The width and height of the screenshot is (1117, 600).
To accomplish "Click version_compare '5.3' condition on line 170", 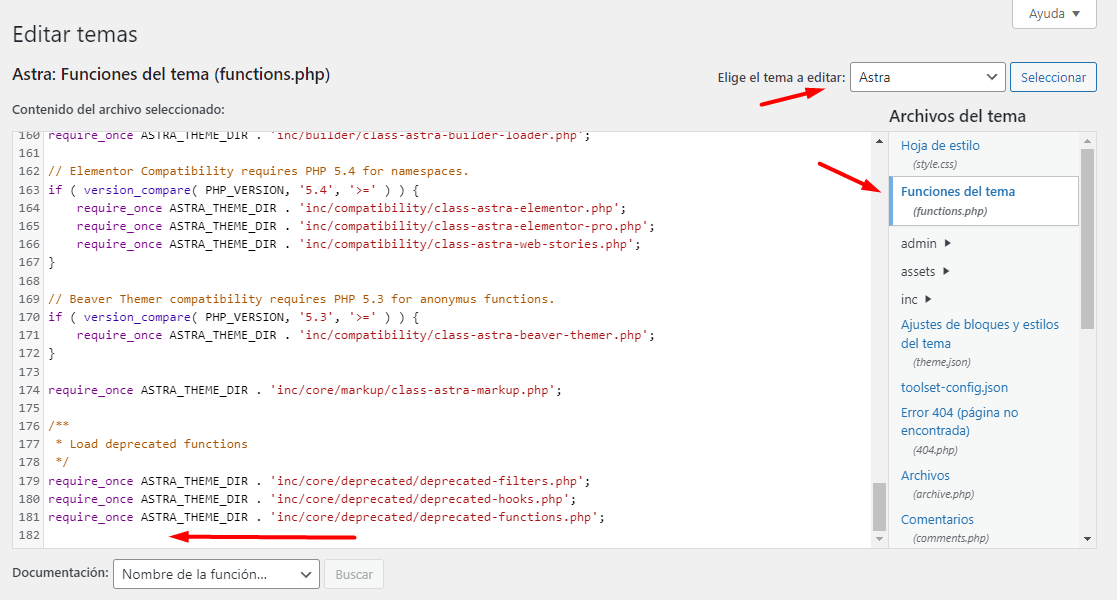I will [x=234, y=317].
